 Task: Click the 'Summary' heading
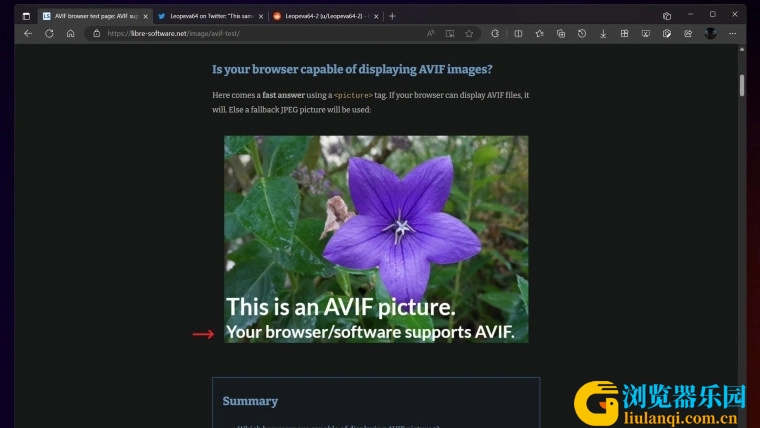point(250,401)
